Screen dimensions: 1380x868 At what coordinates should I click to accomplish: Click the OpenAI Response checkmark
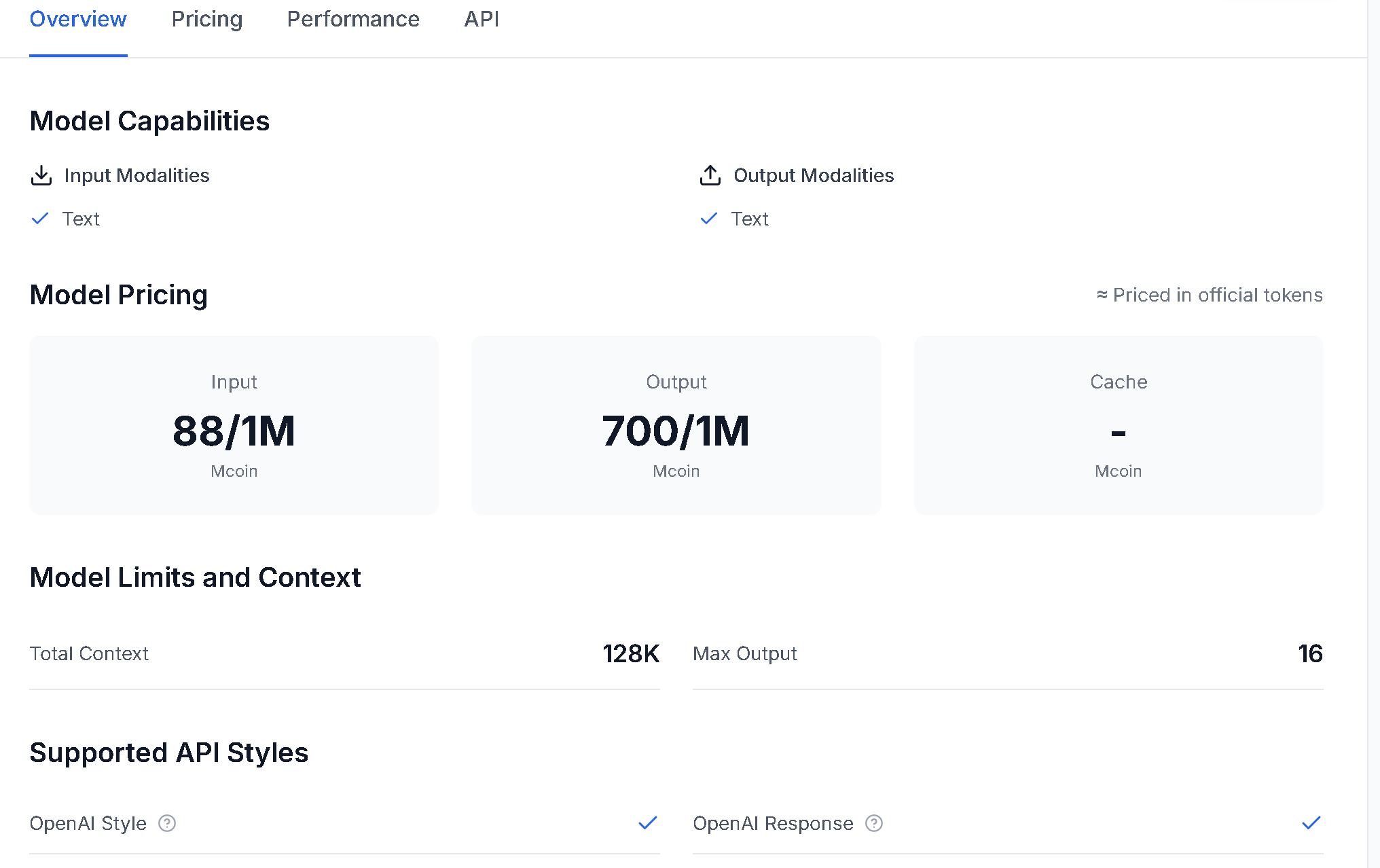point(1311,823)
